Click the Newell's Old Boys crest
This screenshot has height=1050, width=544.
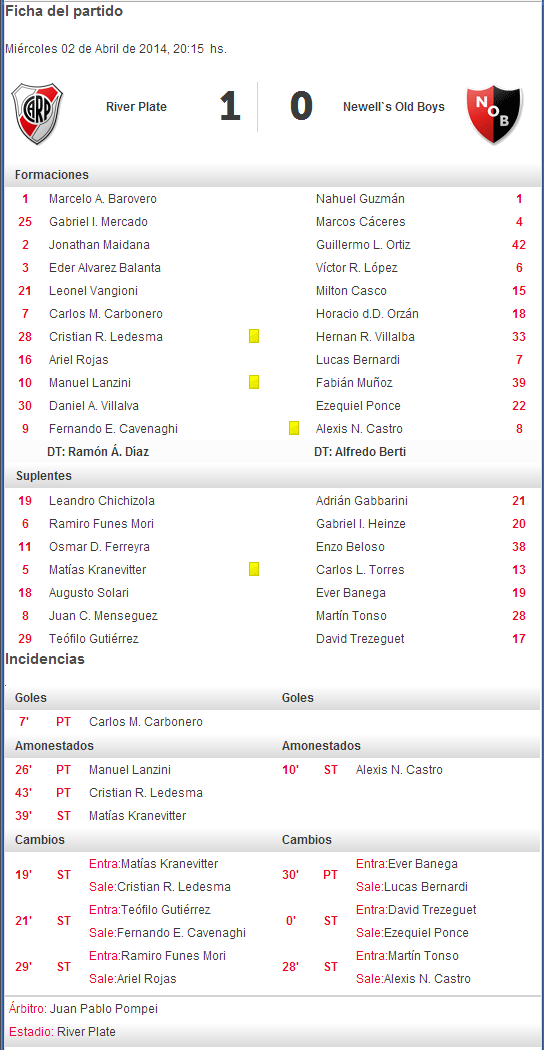(494, 114)
